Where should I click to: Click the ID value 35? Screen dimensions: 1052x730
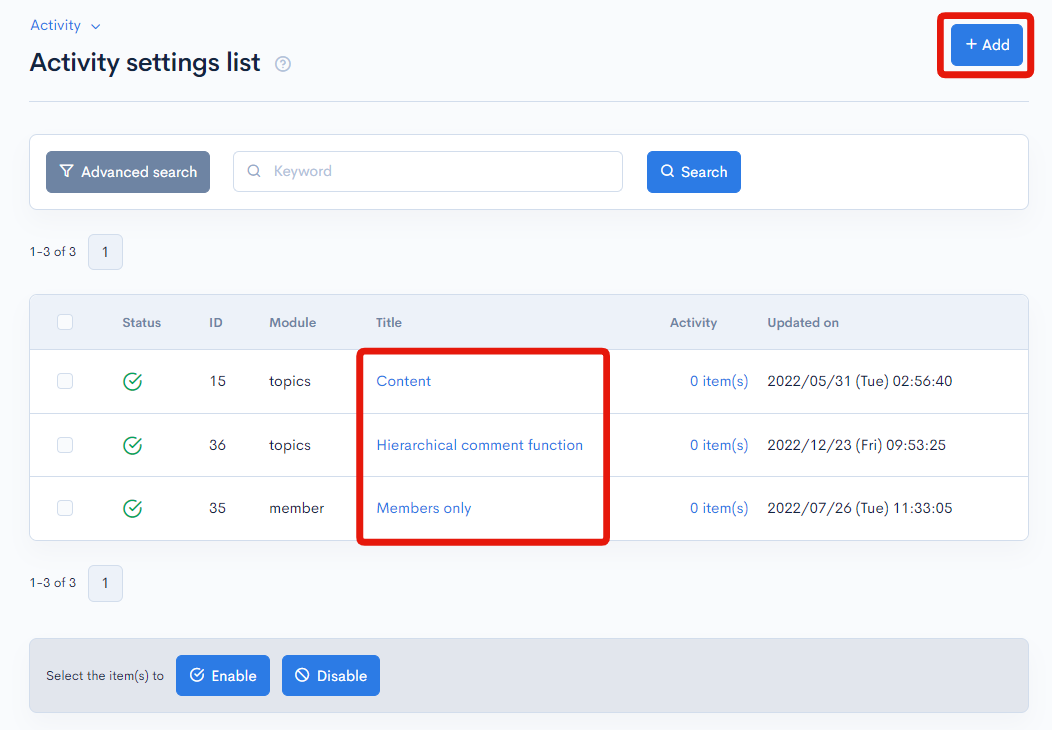coord(217,508)
